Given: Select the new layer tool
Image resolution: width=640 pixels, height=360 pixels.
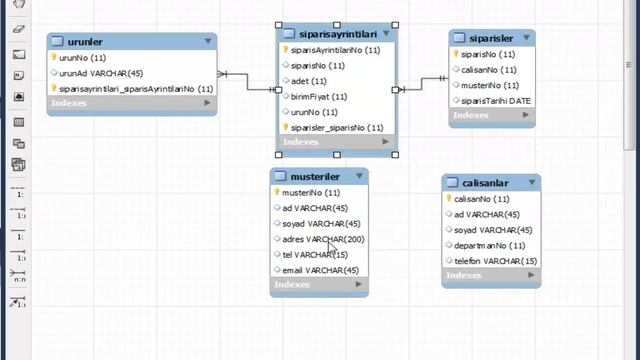Looking at the screenshot, I should [x=18, y=54].
